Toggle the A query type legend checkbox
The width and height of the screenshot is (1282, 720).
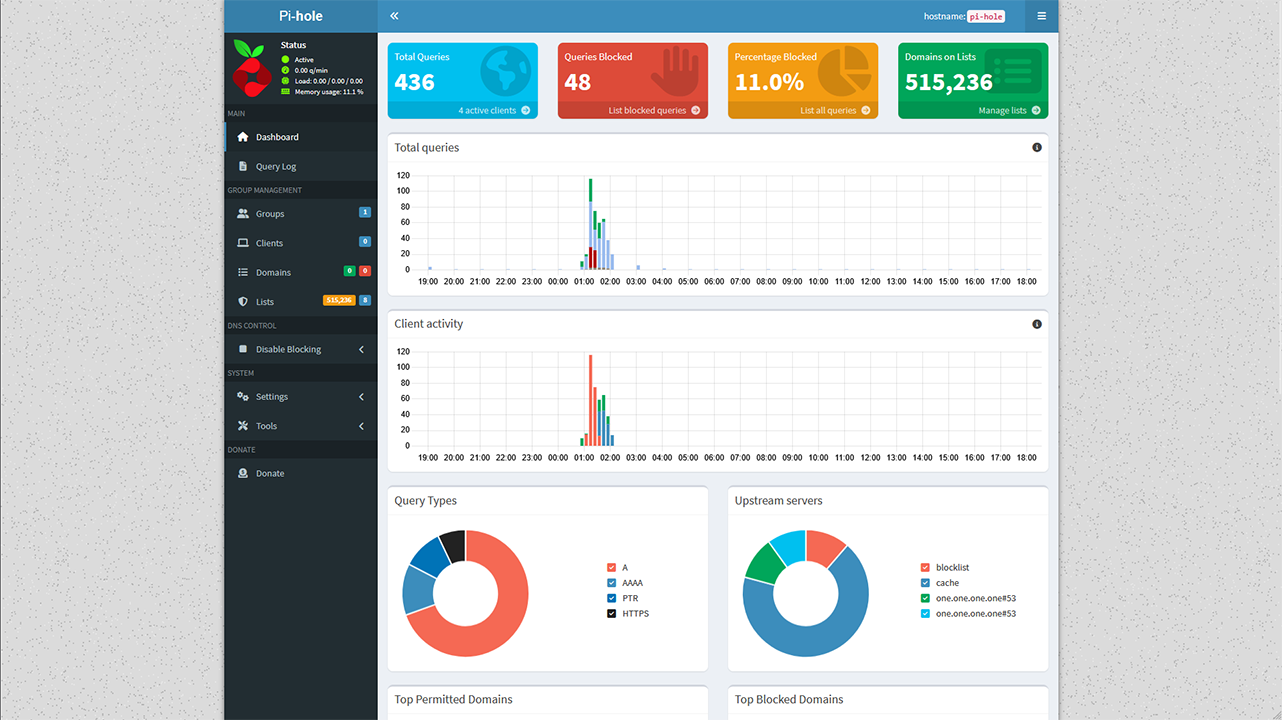click(612, 568)
